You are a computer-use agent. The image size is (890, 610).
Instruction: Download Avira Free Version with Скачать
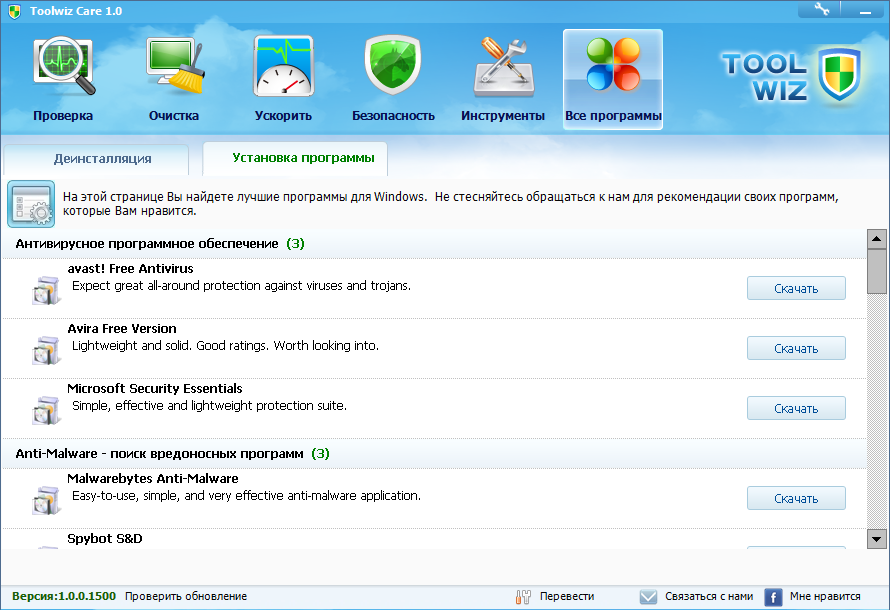pos(796,349)
